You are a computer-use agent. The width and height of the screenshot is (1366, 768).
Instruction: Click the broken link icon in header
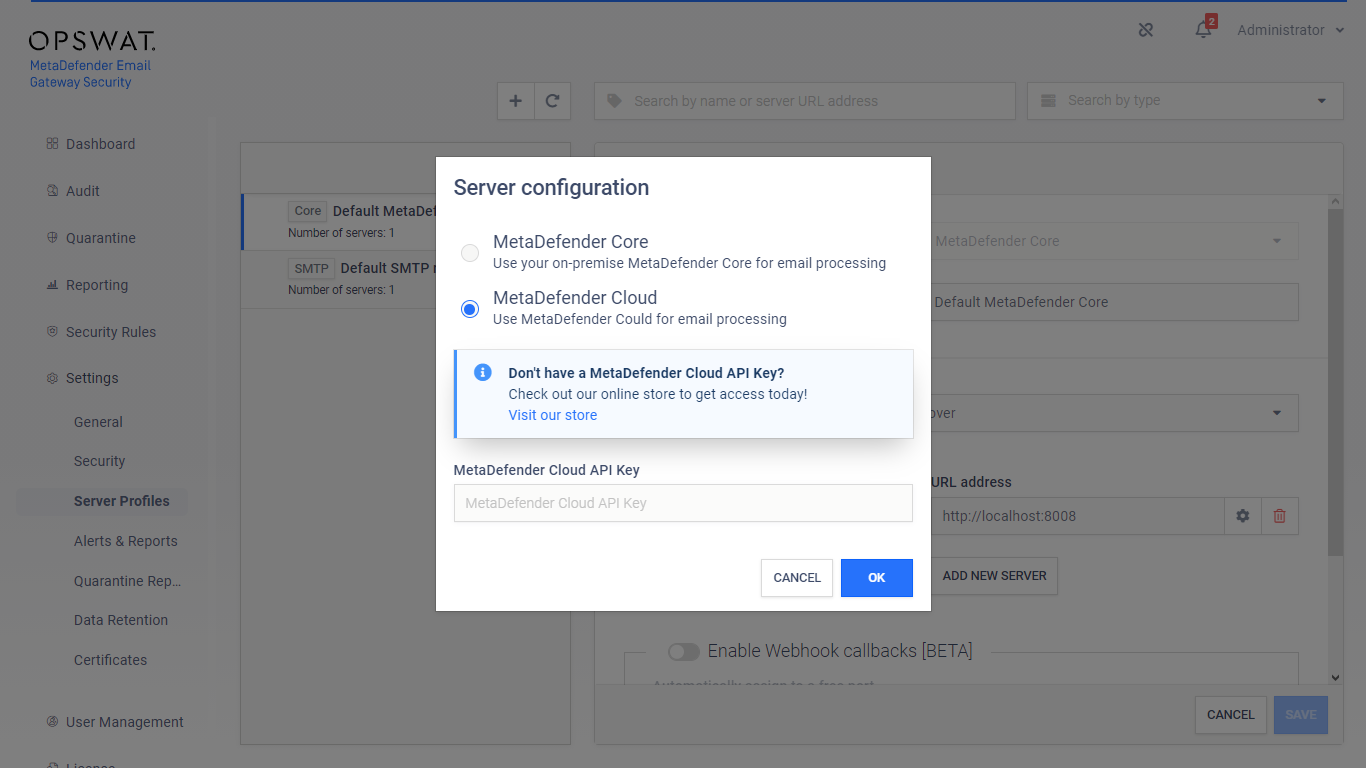tap(1146, 30)
